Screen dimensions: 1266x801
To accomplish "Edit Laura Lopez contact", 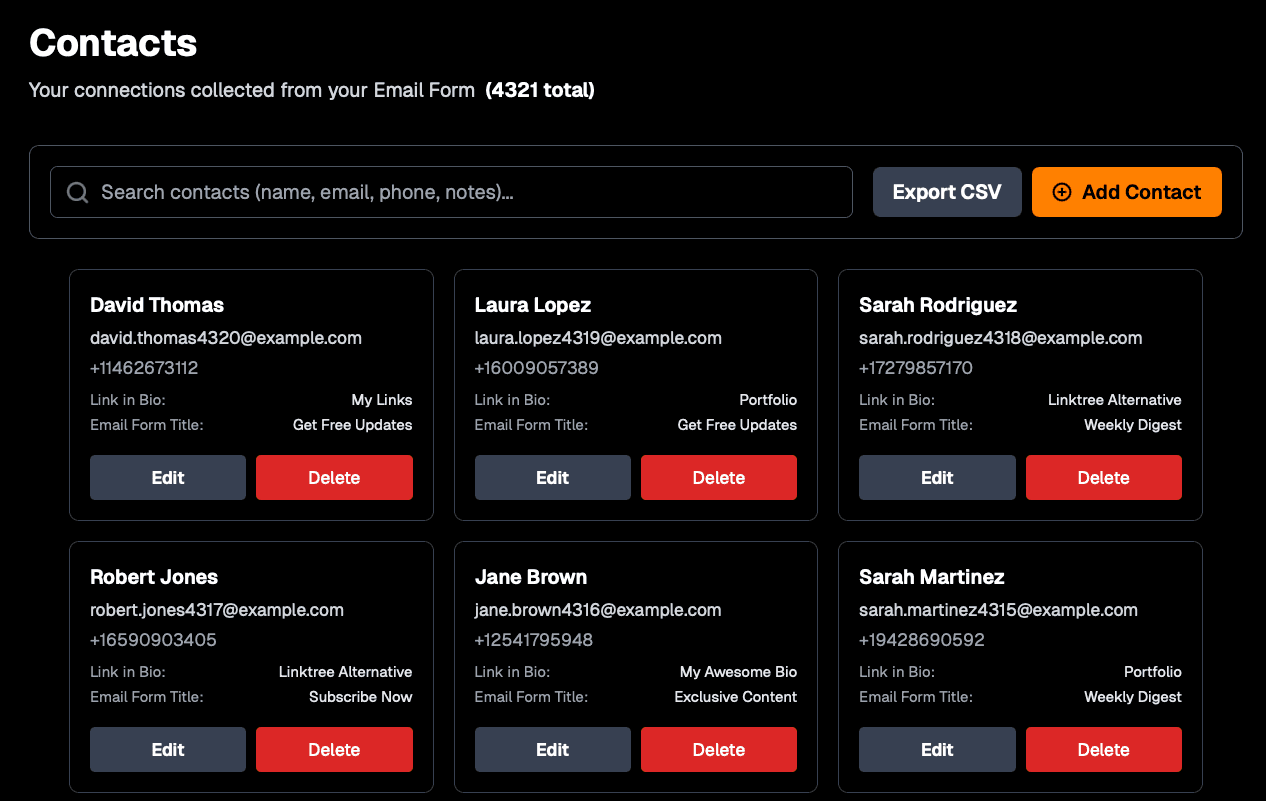I will coord(552,478).
